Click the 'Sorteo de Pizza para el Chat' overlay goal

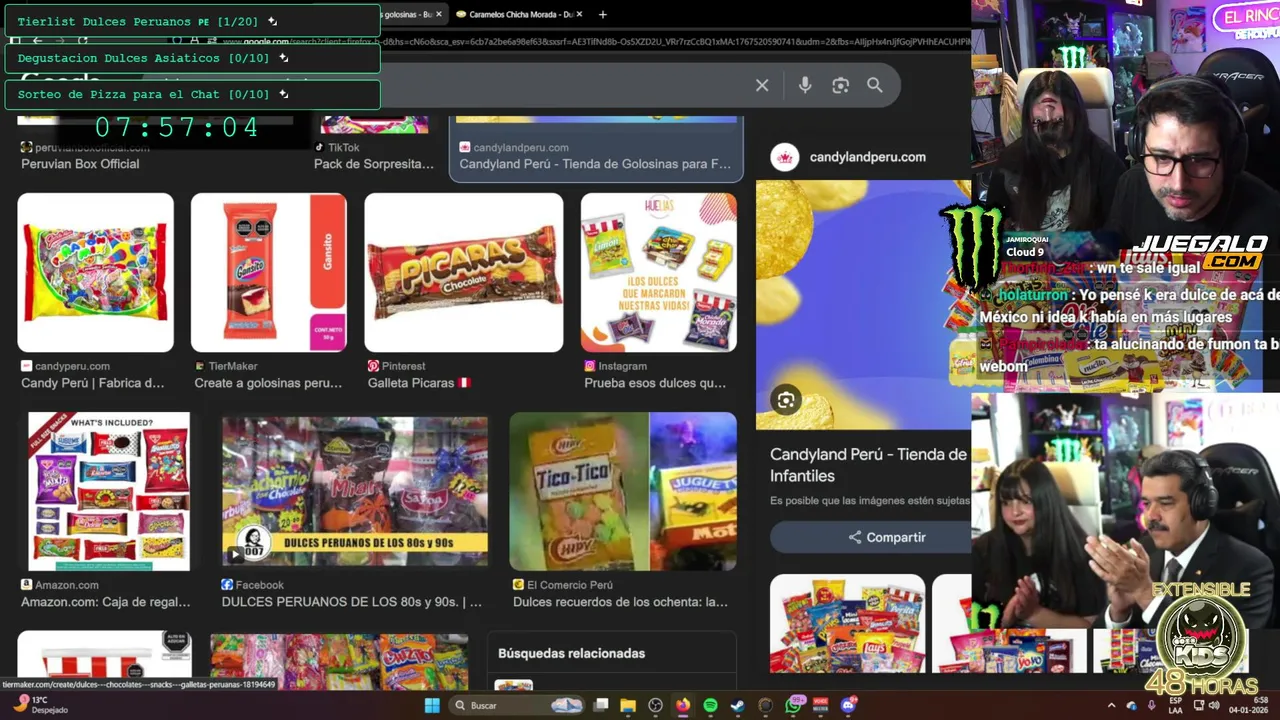pos(193,94)
